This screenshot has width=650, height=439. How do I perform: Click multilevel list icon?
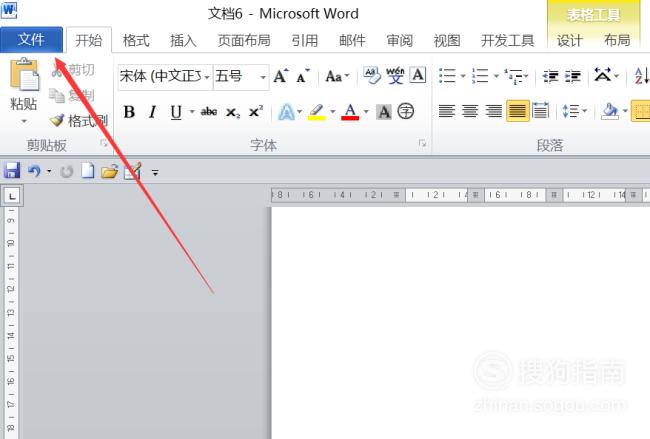[513, 77]
